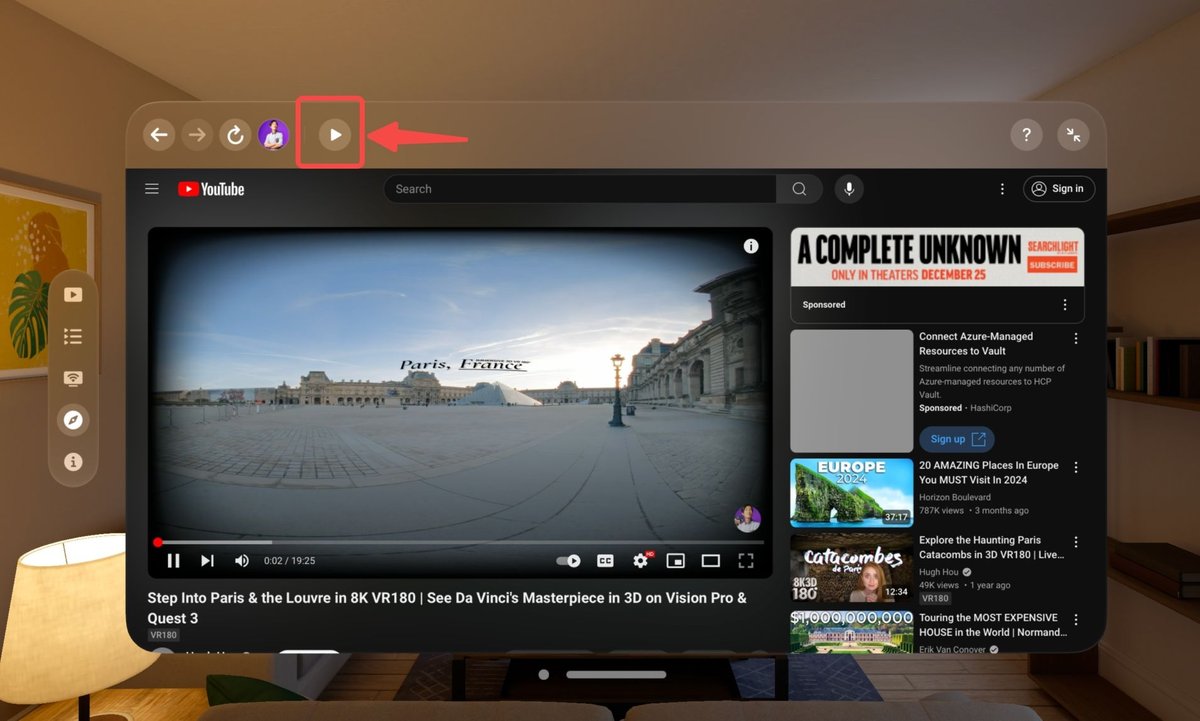Open the compass browser icon in the left sidebar
This screenshot has width=1200, height=721.
pos(73,420)
